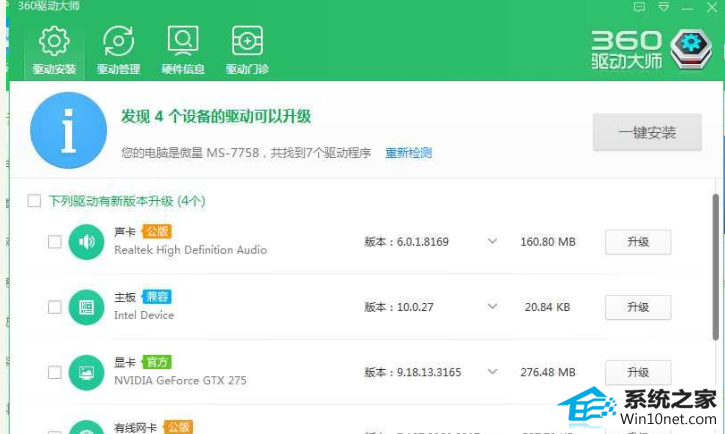Expand version dropdown for 10.0.27
Viewport: 725px width, 434px height.
(x=492, y=306)
